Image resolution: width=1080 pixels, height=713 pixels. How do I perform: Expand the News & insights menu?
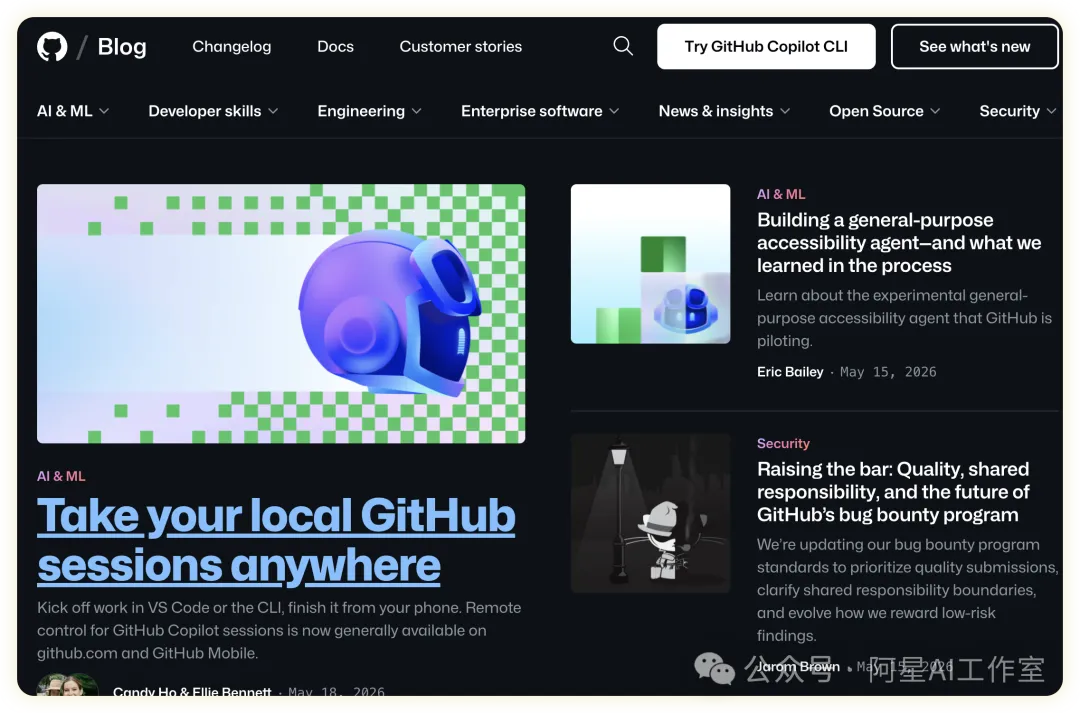(724, 111)
